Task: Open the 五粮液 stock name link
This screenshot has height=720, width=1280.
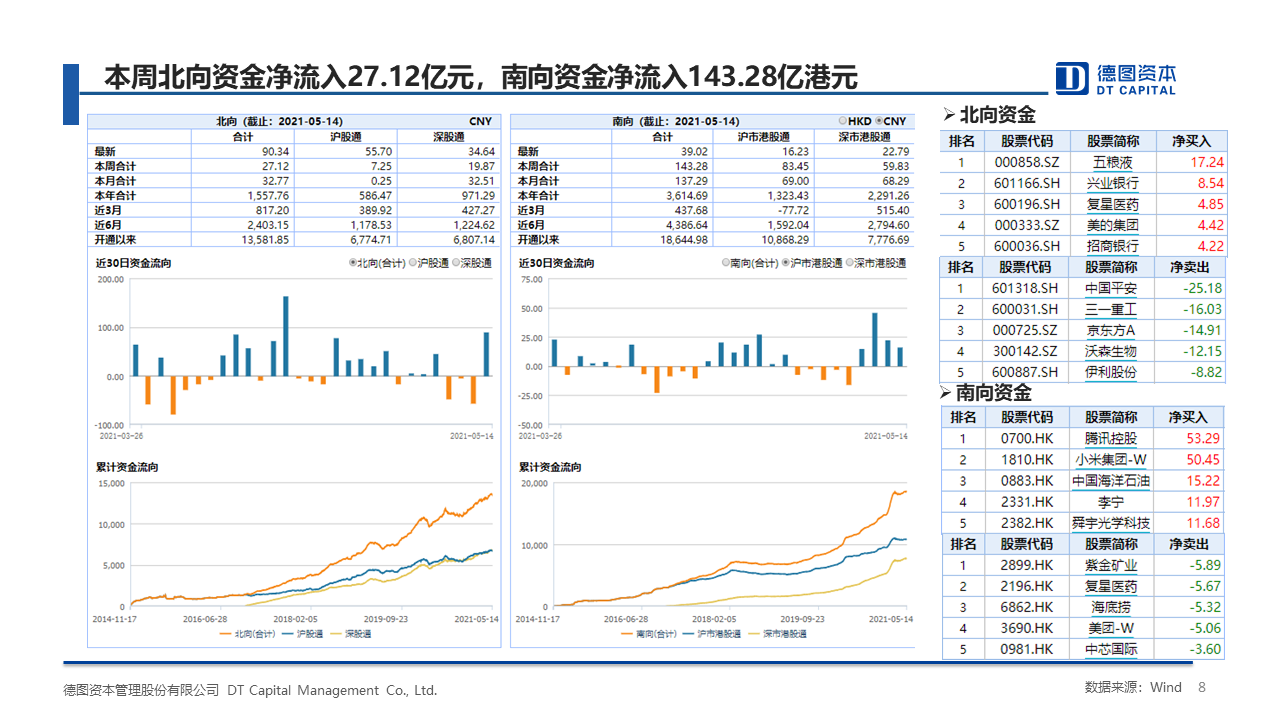Action: pos(1112,162)
